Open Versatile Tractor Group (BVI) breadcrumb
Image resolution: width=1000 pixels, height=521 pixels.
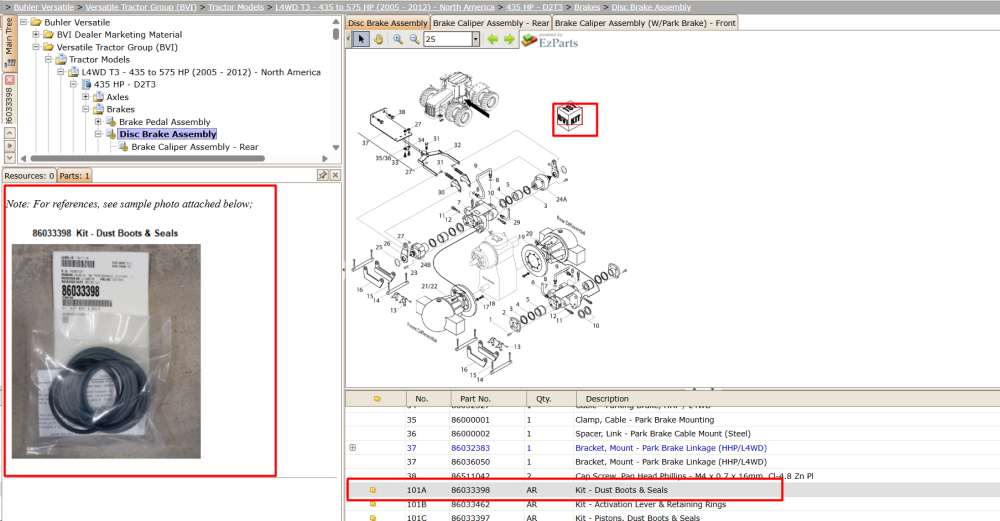tap(141, 7)
